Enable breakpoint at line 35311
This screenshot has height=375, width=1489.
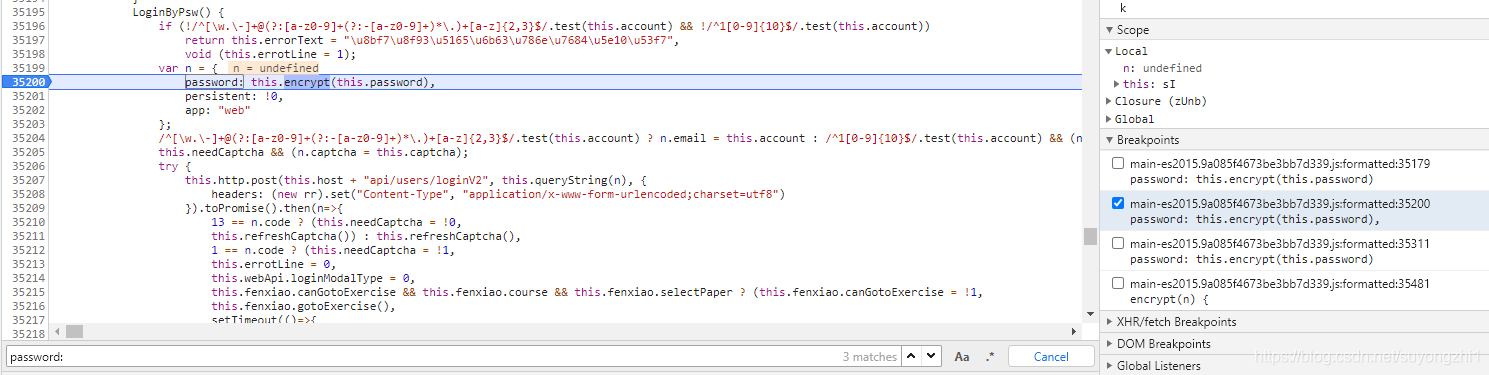pyautogui.click(x=1118, y=243)
